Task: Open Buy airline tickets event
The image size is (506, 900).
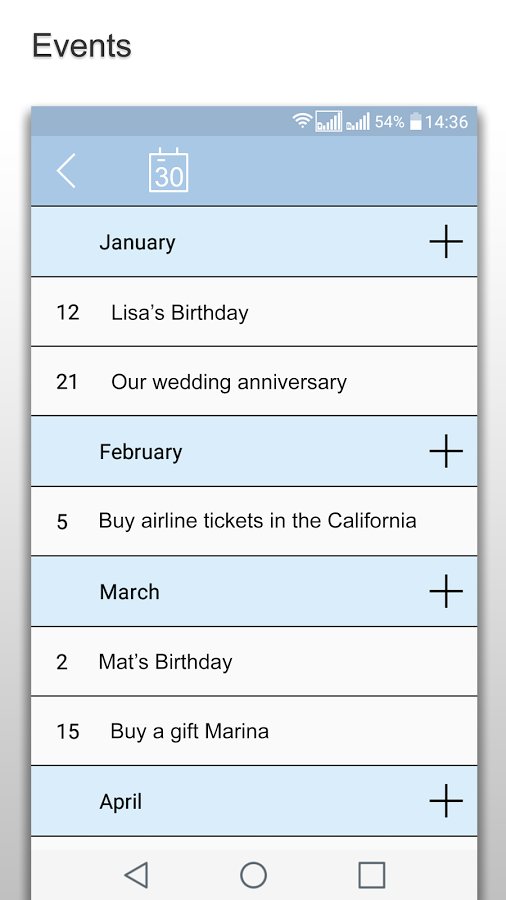Action: coord(254,521)
